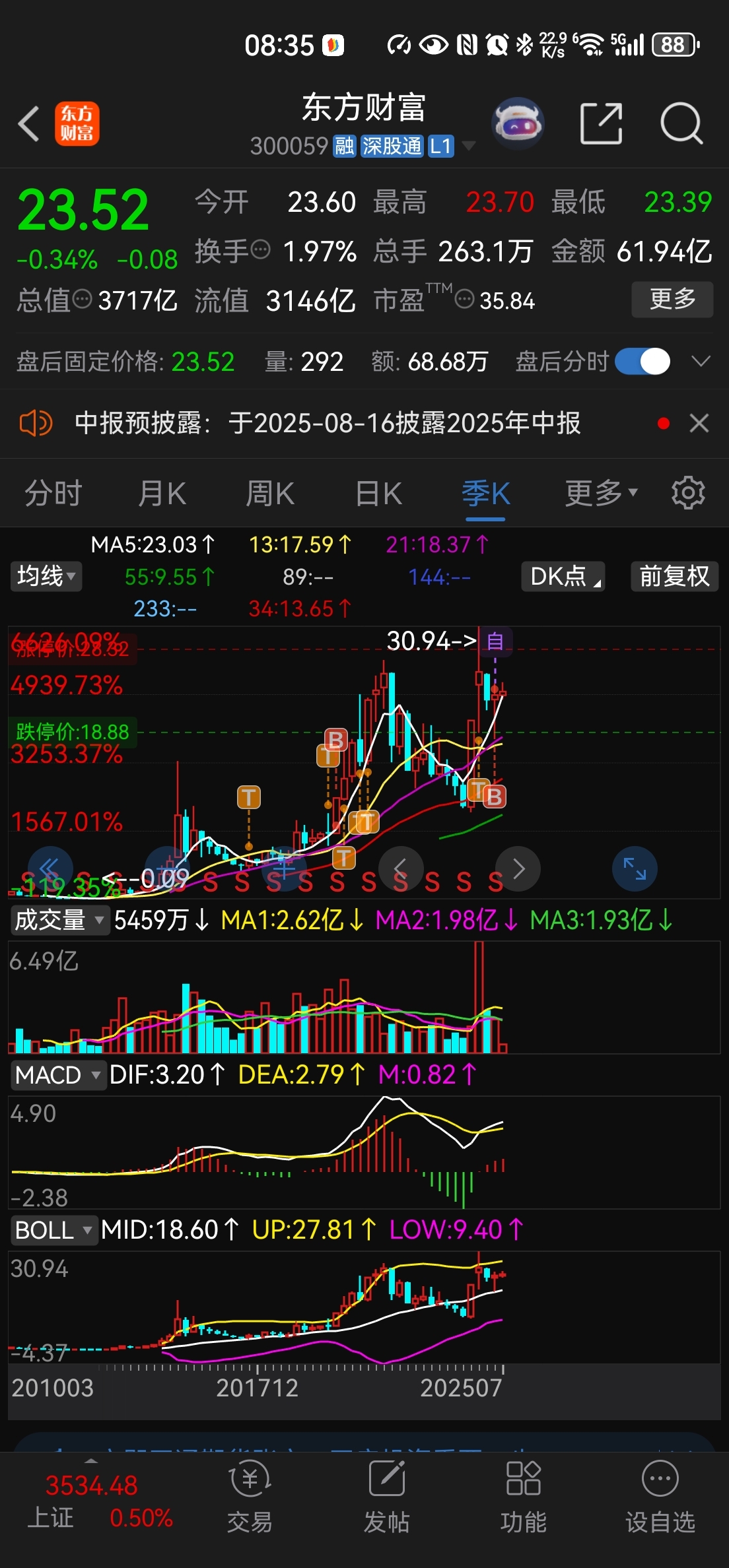The width and height of the screenshot is (729, 1568).
Task: Tap the share export icon
Action: click(601, 123)
